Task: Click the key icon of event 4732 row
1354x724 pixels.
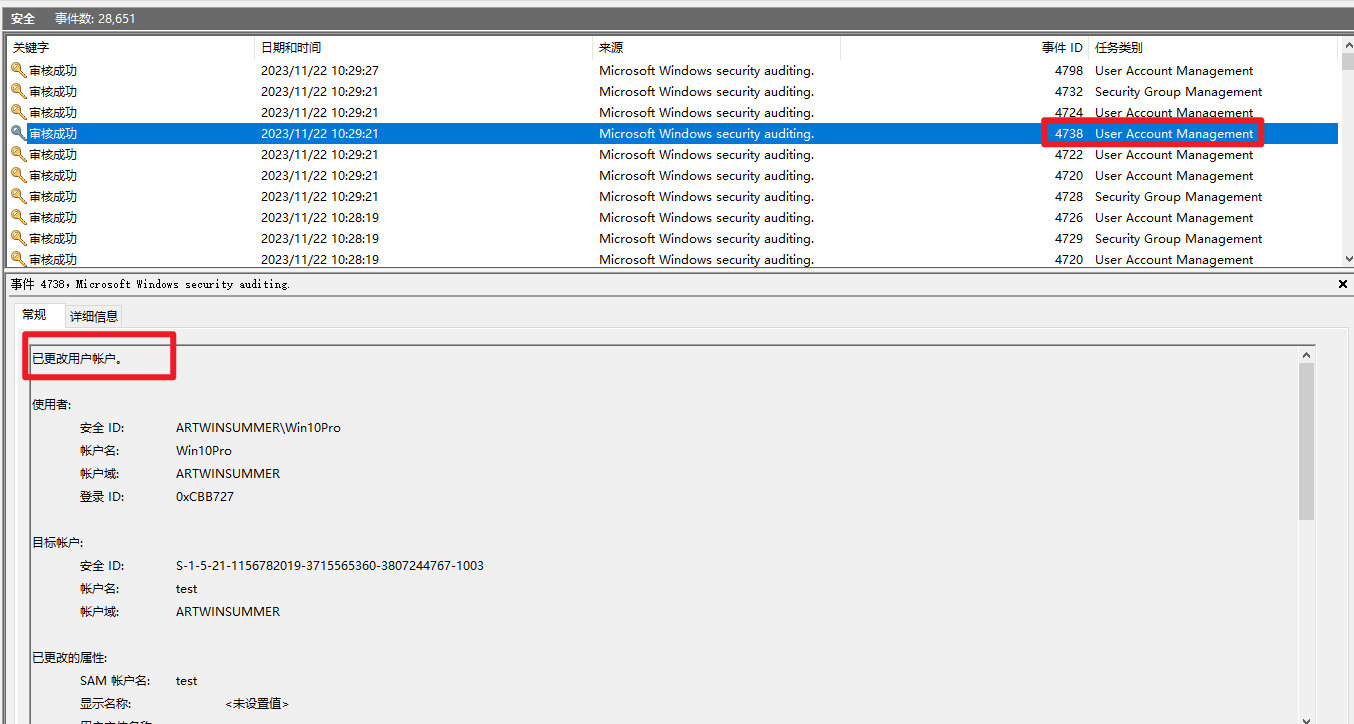Action: click(x=18, y=92)
